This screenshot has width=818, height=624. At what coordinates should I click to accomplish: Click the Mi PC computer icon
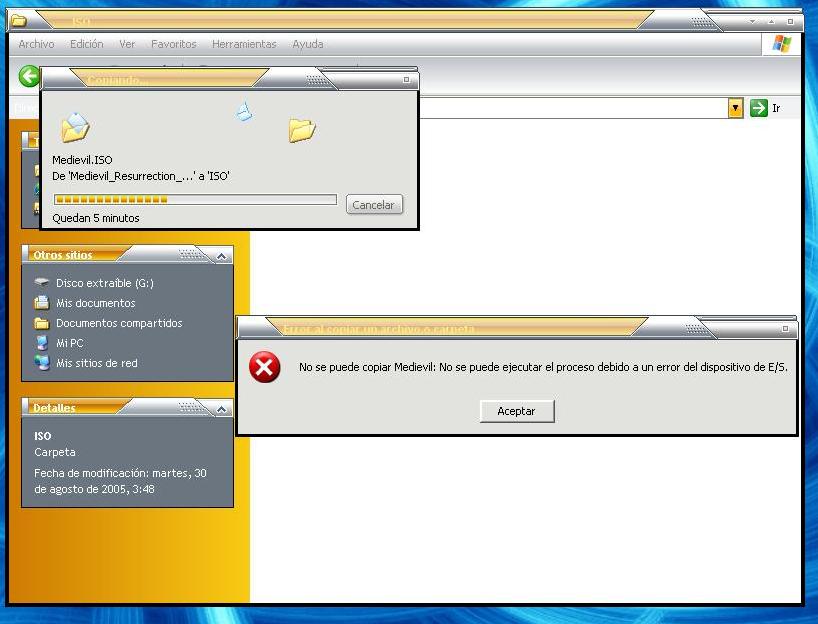[x=41, y=343]
